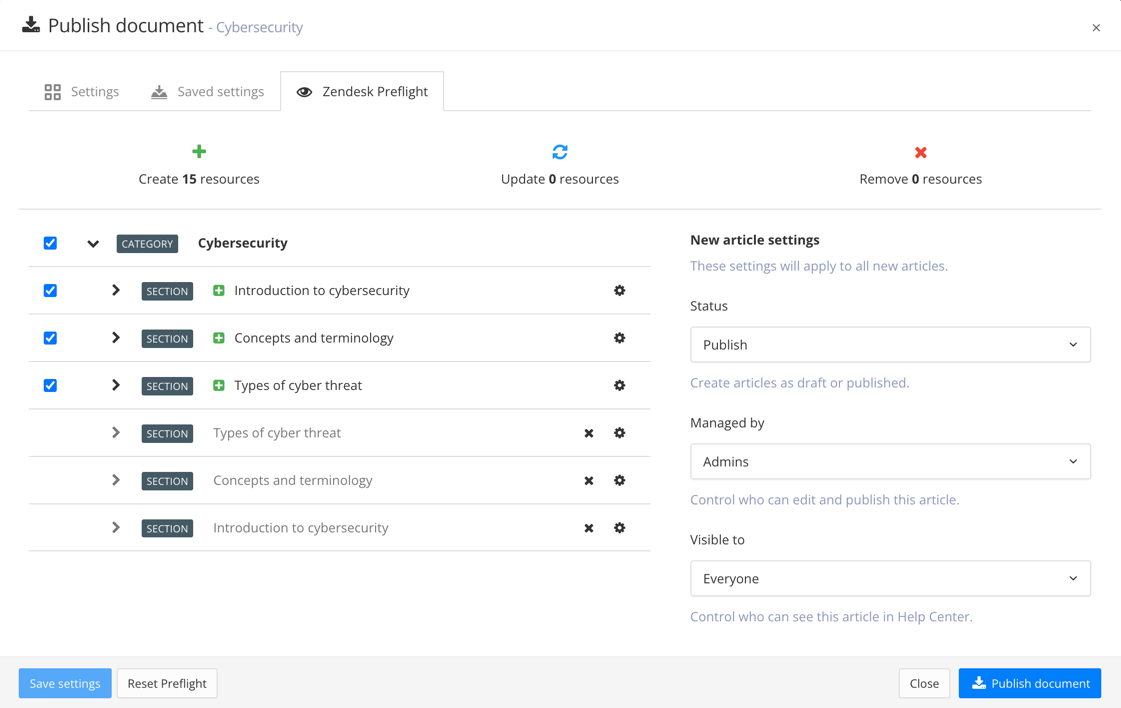Open the Visible to dropdown showing Everyone
This screenshot has width=1121, height=708.
pos(890,578)
